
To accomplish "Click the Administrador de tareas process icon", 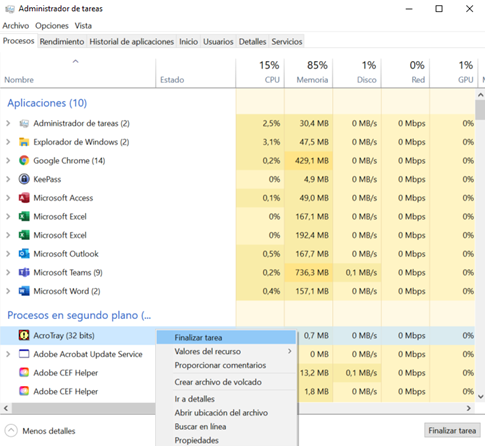I will click(x=24, y=124).
